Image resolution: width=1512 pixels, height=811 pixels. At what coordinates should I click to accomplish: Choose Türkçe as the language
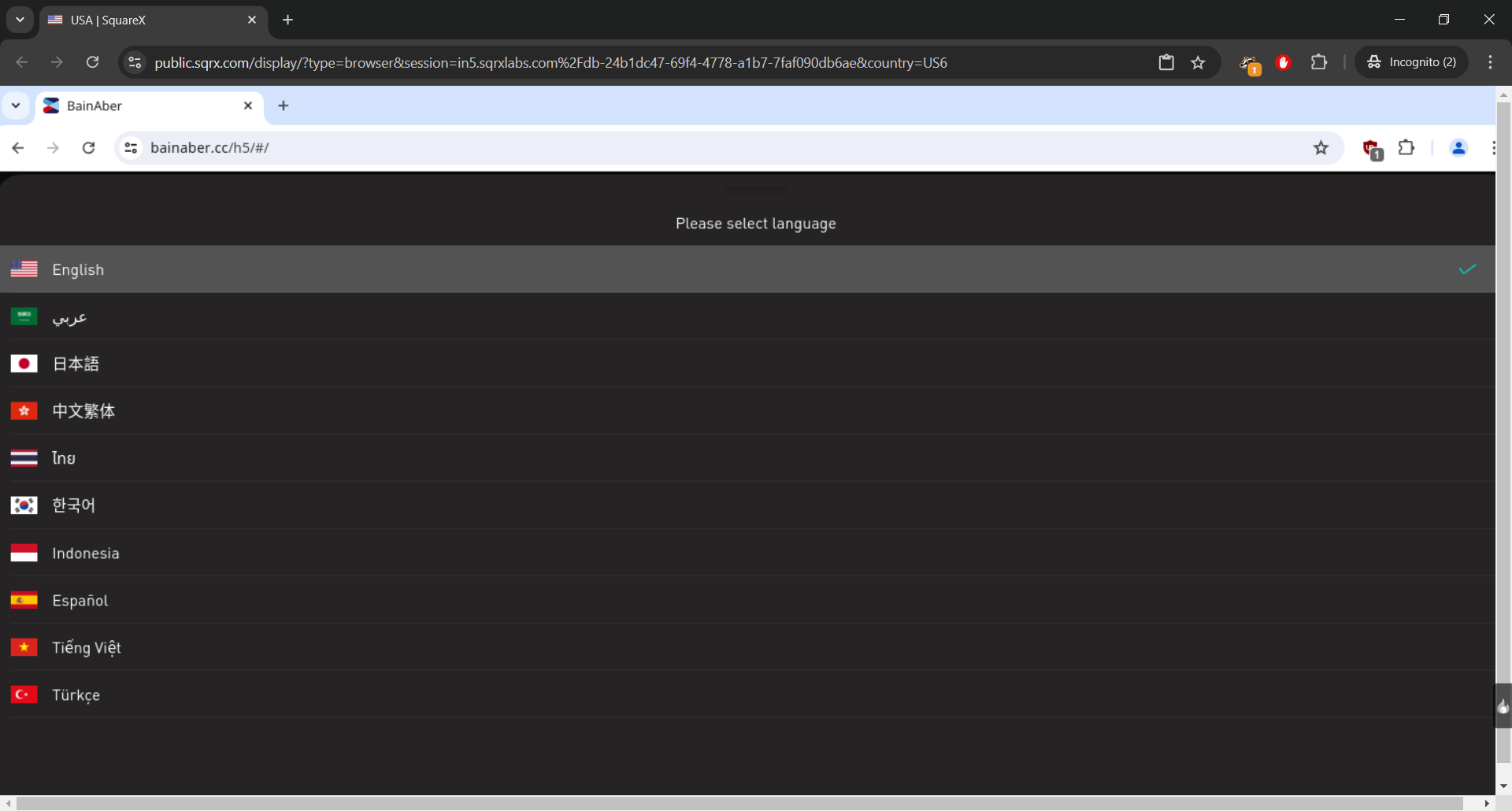point(76,694)
